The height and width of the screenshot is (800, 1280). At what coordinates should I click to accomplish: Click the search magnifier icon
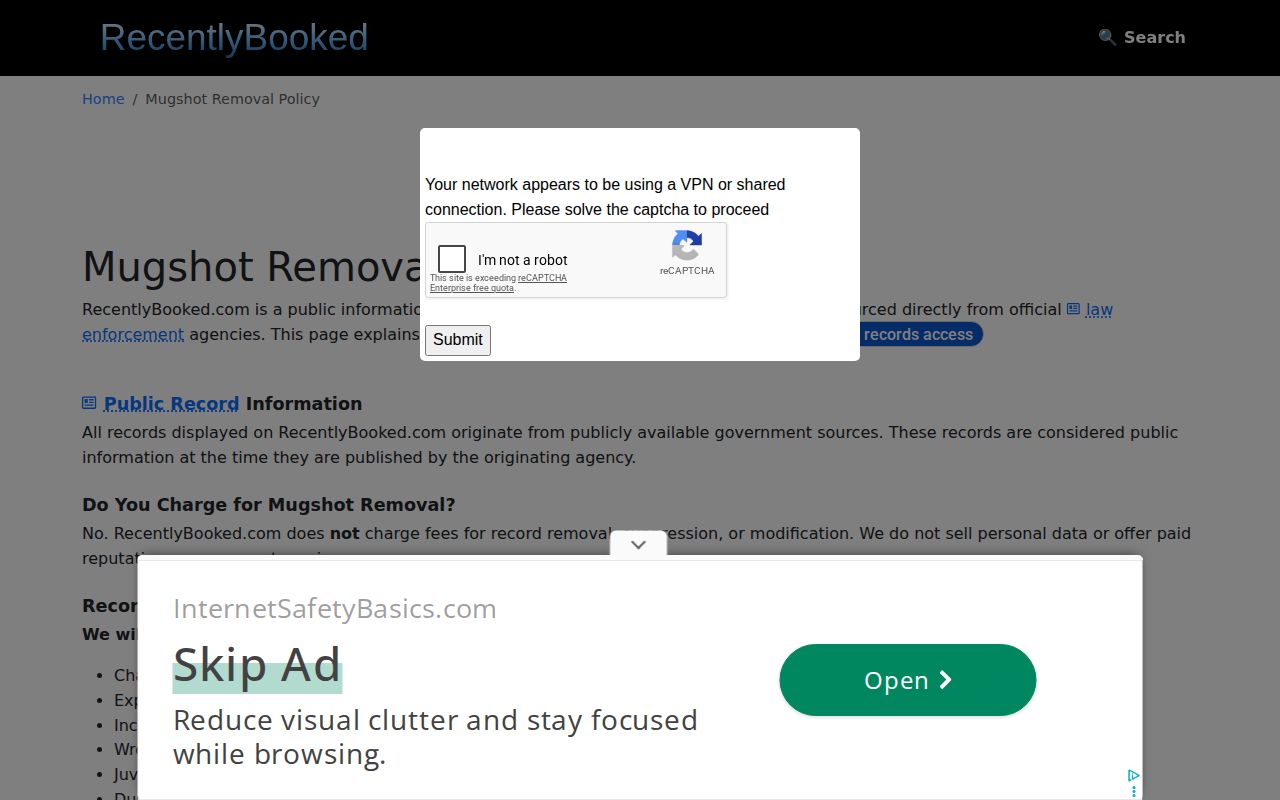pyautogui.click(x=1107, y=37)
